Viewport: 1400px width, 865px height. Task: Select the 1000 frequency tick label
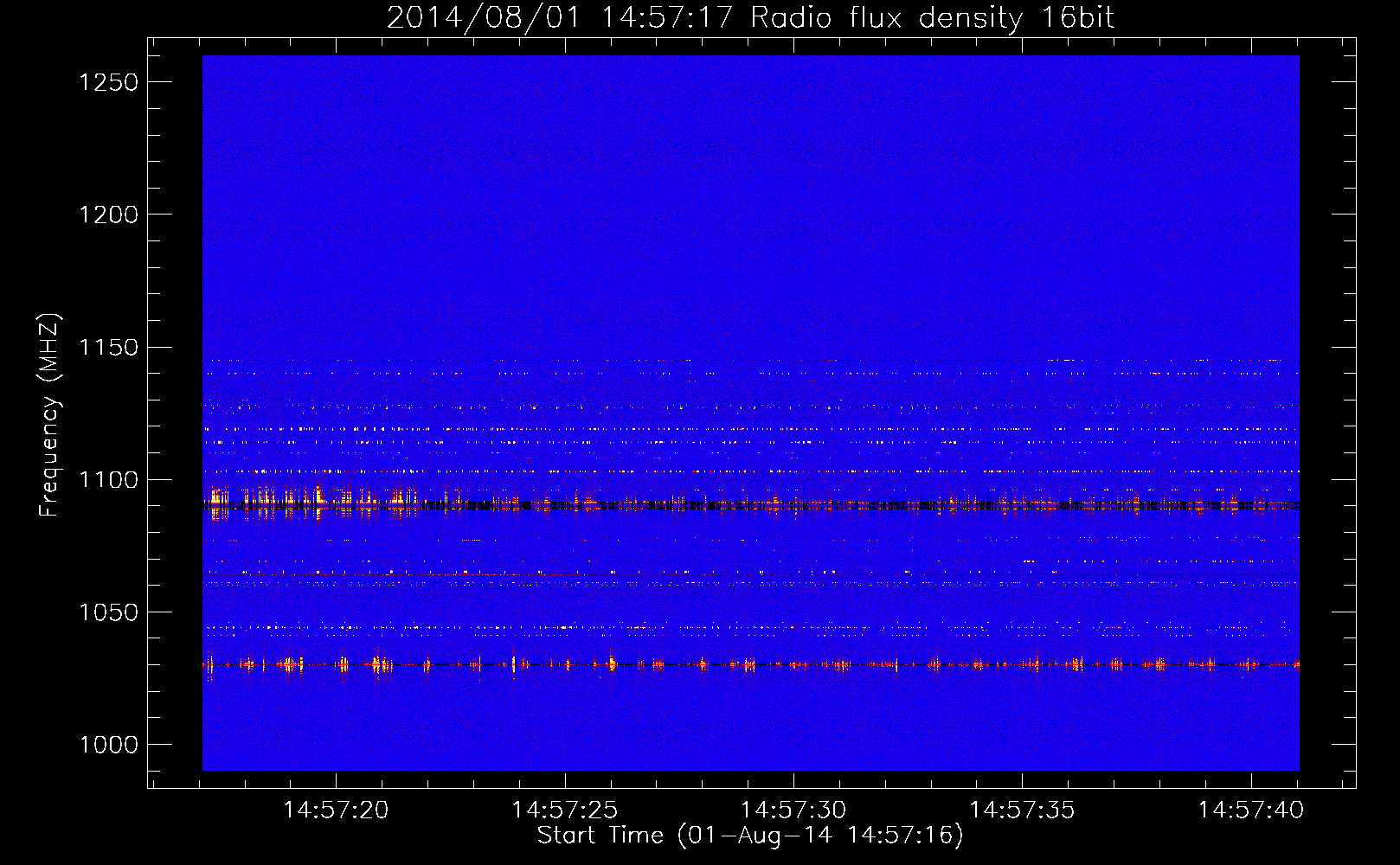click(x=108, y=745)
